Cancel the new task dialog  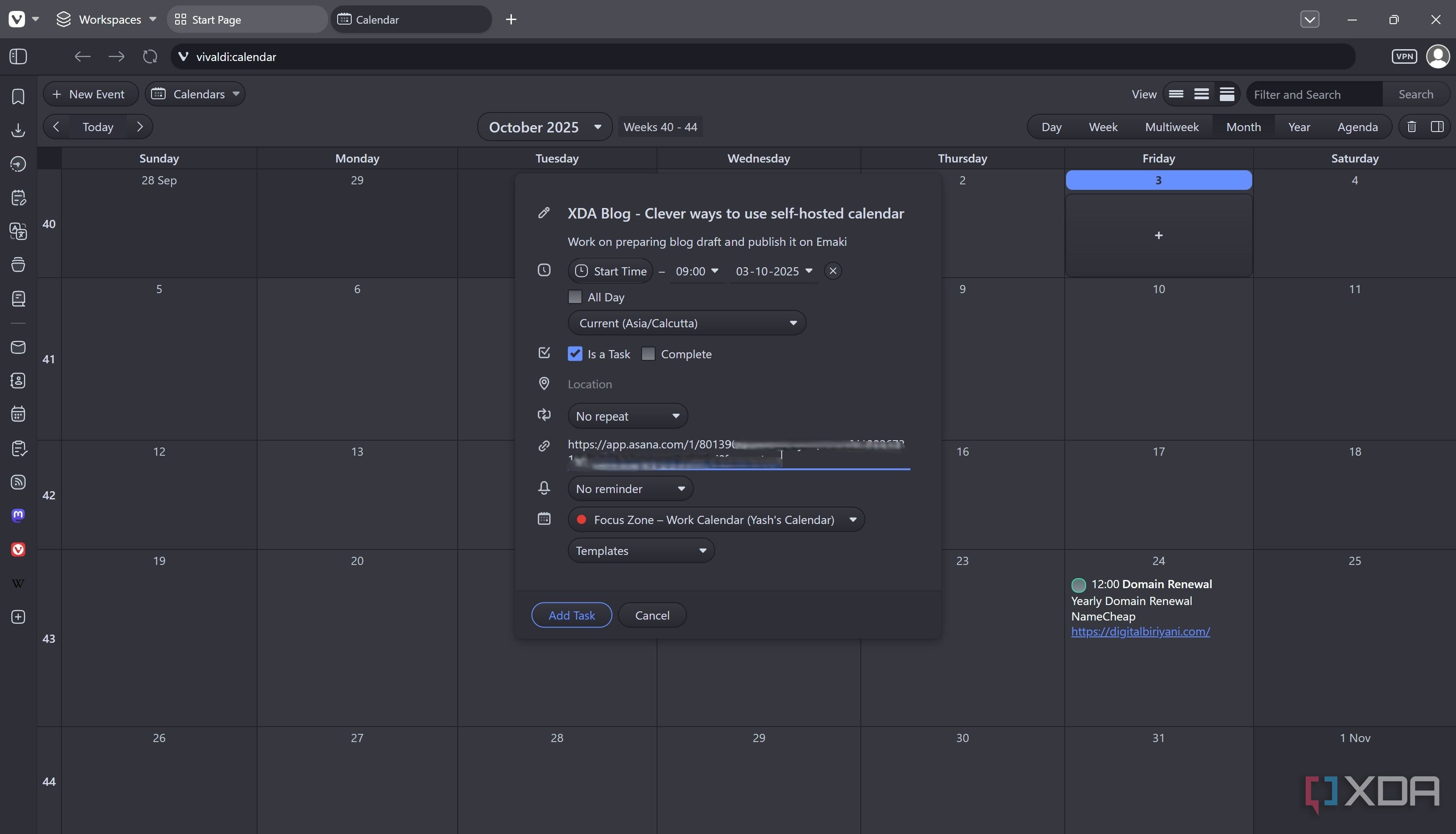click(x=652, y=615)
